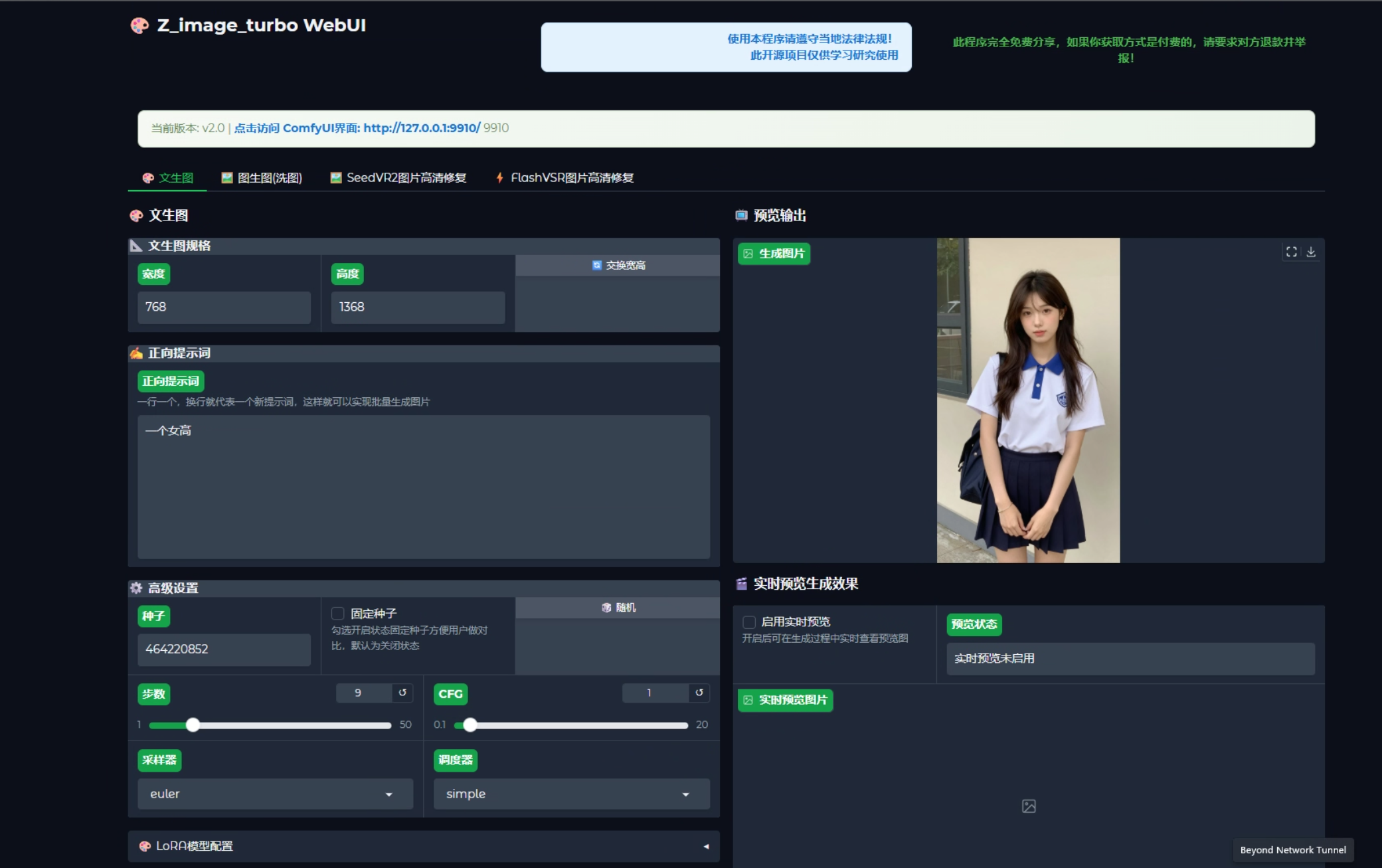Click the 正向提示词 prompt text area
The height and width of the screenshot is (868, 1382).
(x=423, y=487)
